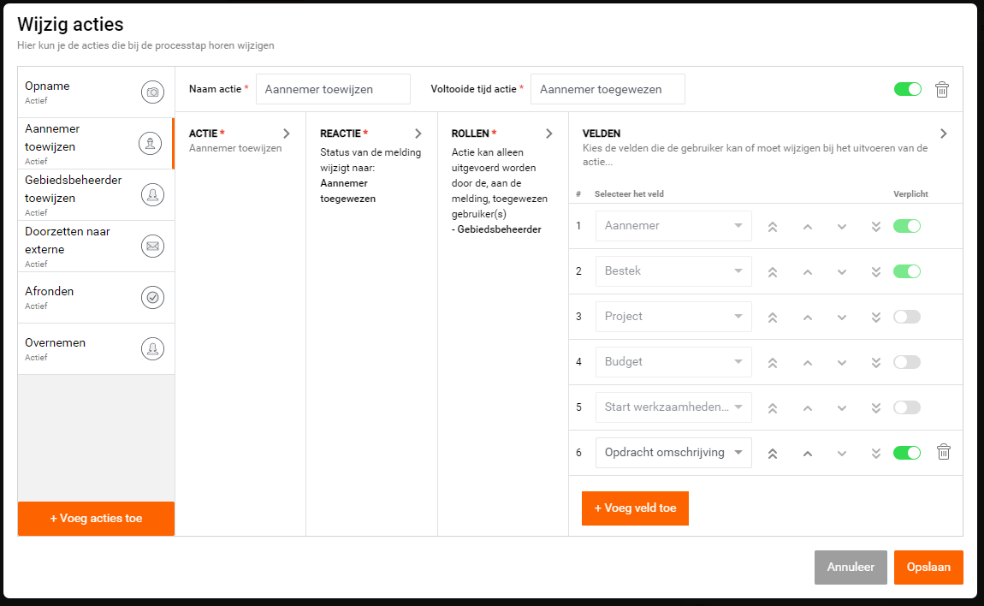This screenshot has height=606, width=984.
Task: Click the Gebiedsbeheerder role text
Action: [x=499, y=230]
